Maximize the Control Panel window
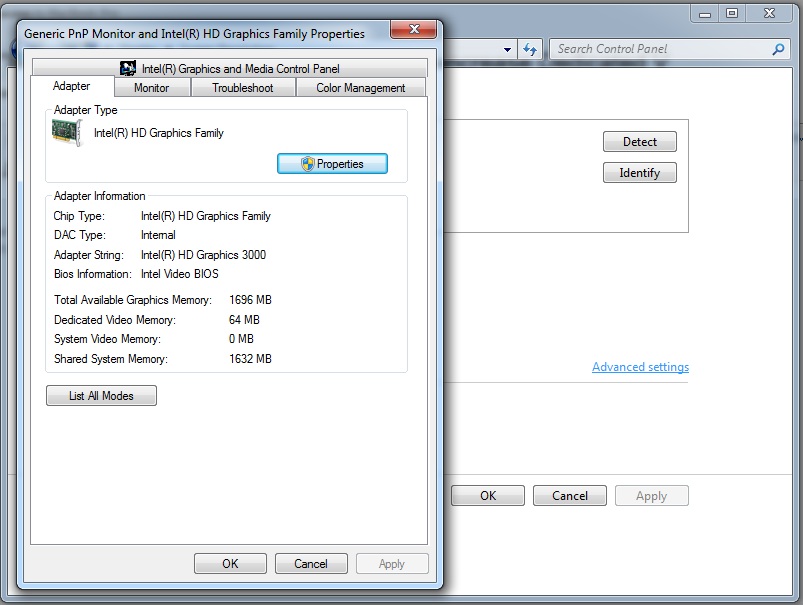 coord(732,14)
